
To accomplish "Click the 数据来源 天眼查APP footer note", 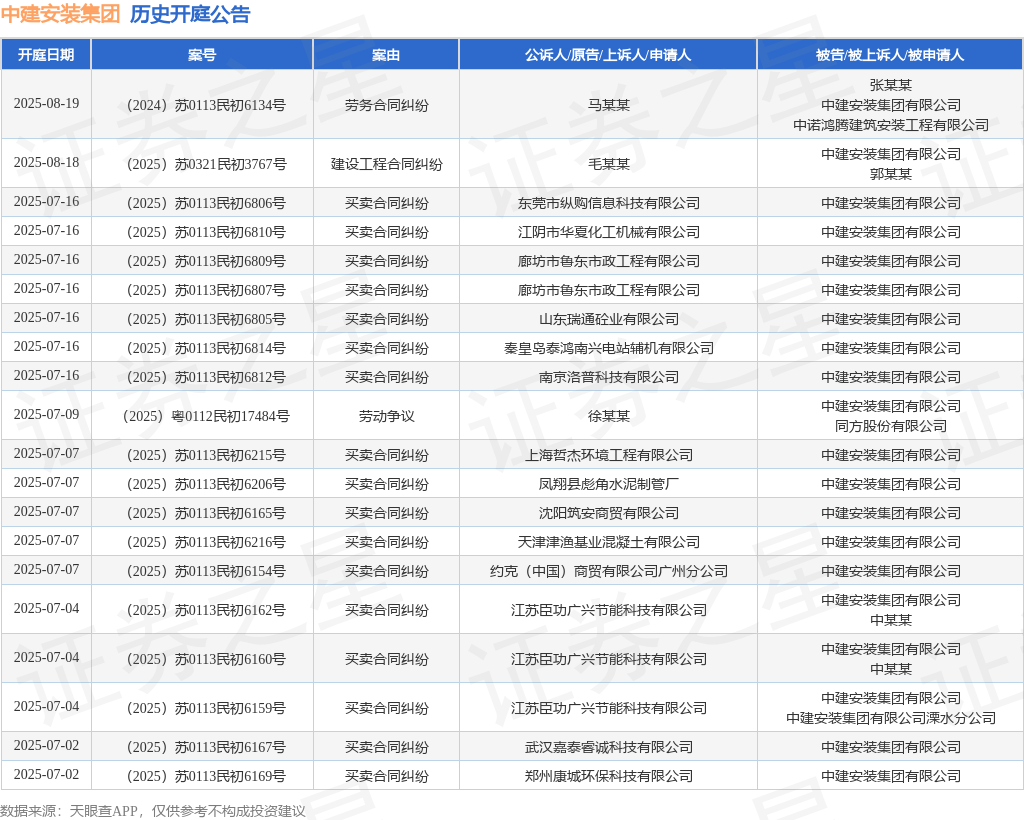I will (x=152, y=810).
